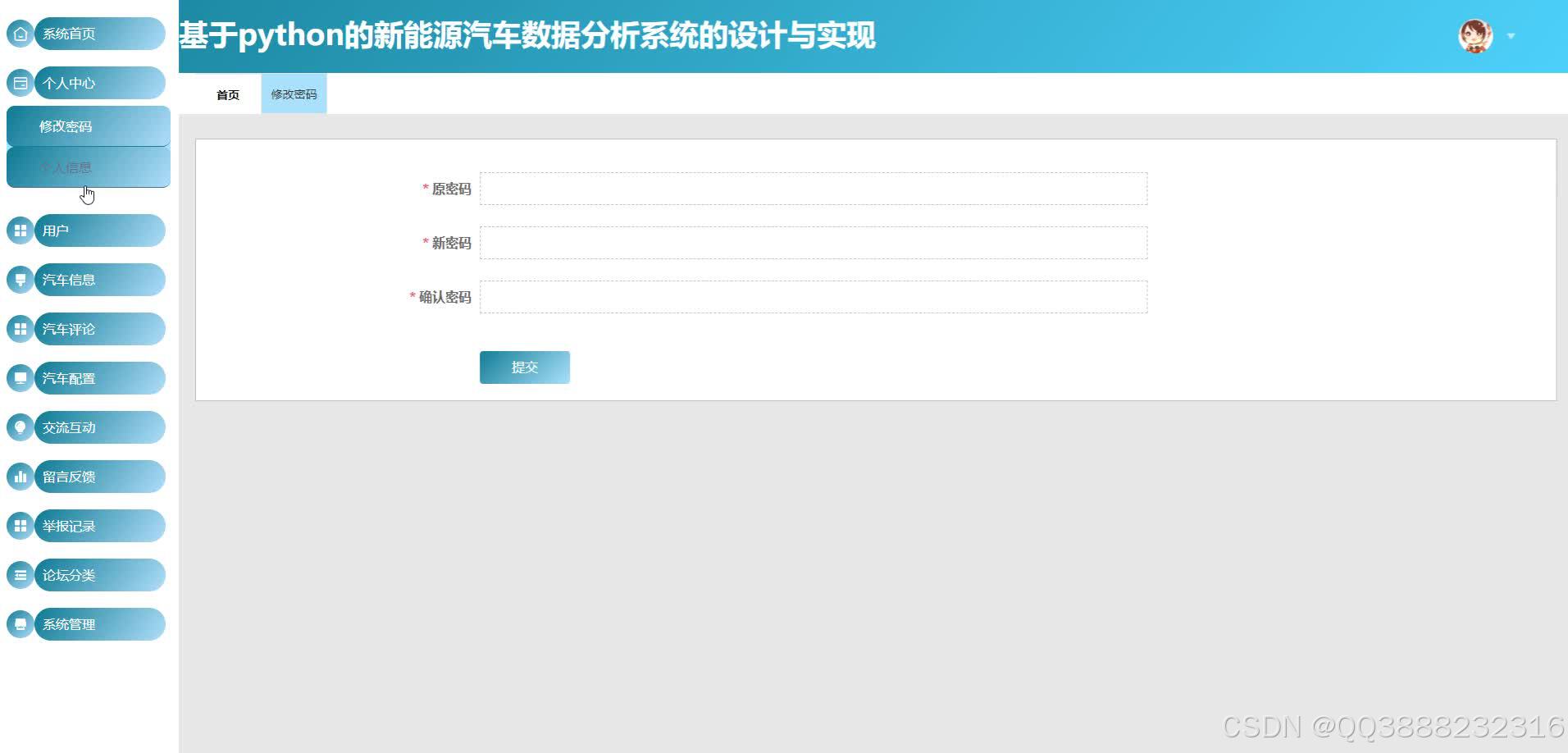The width and height of the screenshot is (1568, 753).
Task: Expand the 举报记录 sidebar menu
Action: [x=100, y=526]
